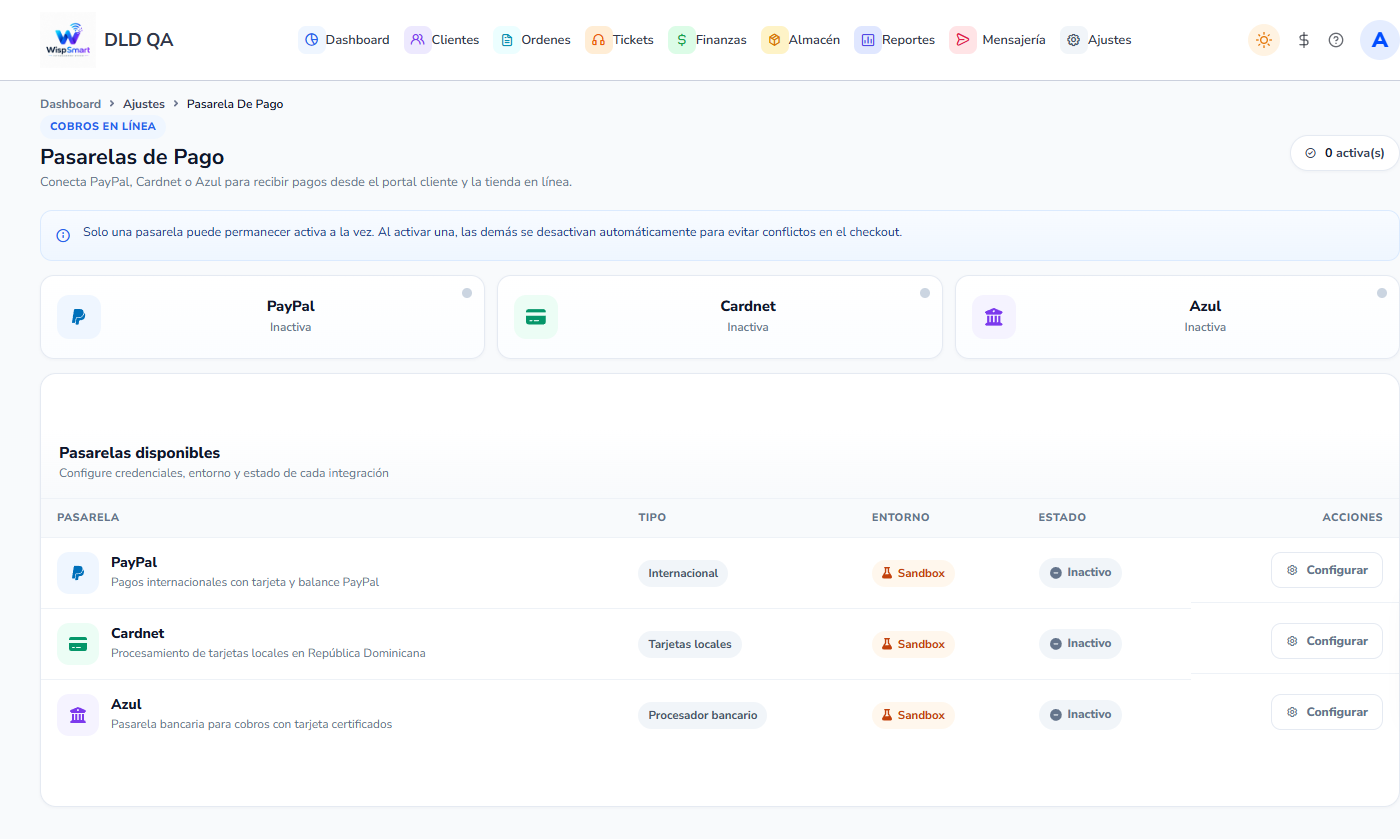Viewport: 1400px width, 839px height.
Task: Open the user avatar 'A' menu
Action: 1380,40
